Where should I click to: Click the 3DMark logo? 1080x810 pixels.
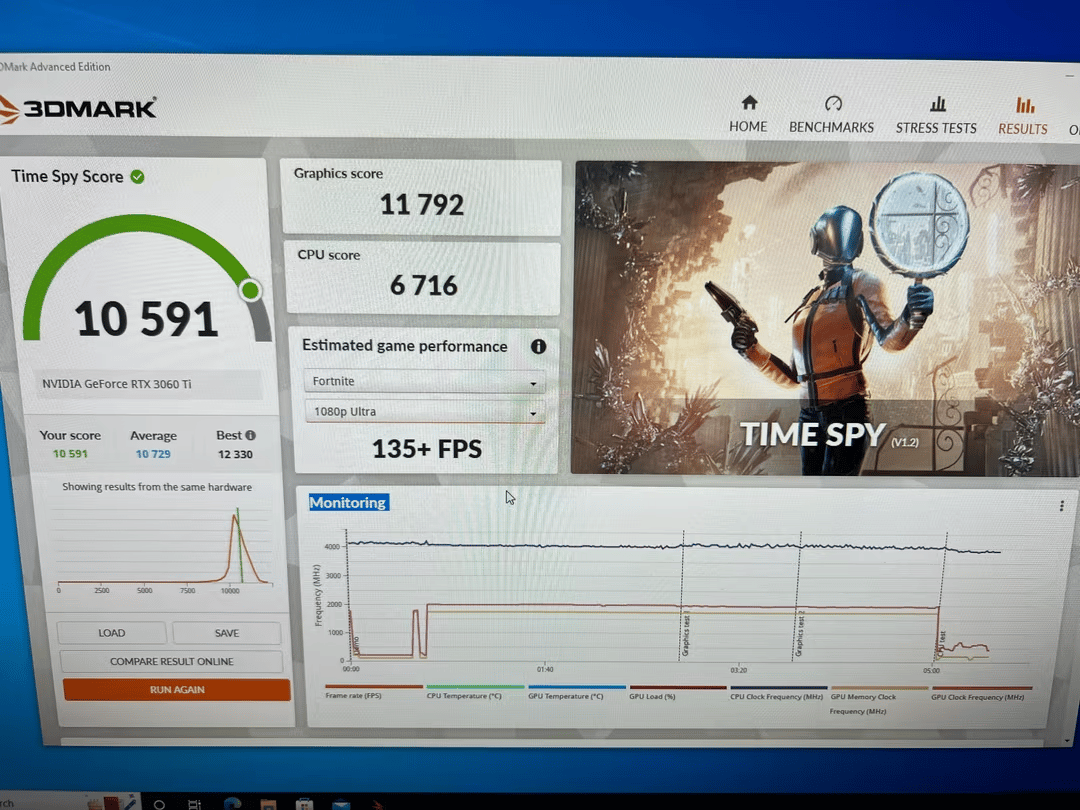78,109
